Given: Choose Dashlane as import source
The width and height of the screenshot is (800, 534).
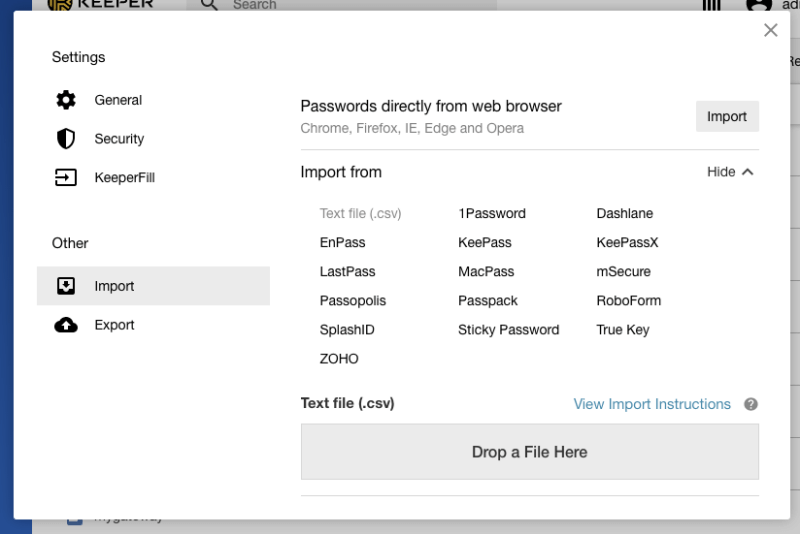Looking at the screenshot, I should click(x=624, y=213).
